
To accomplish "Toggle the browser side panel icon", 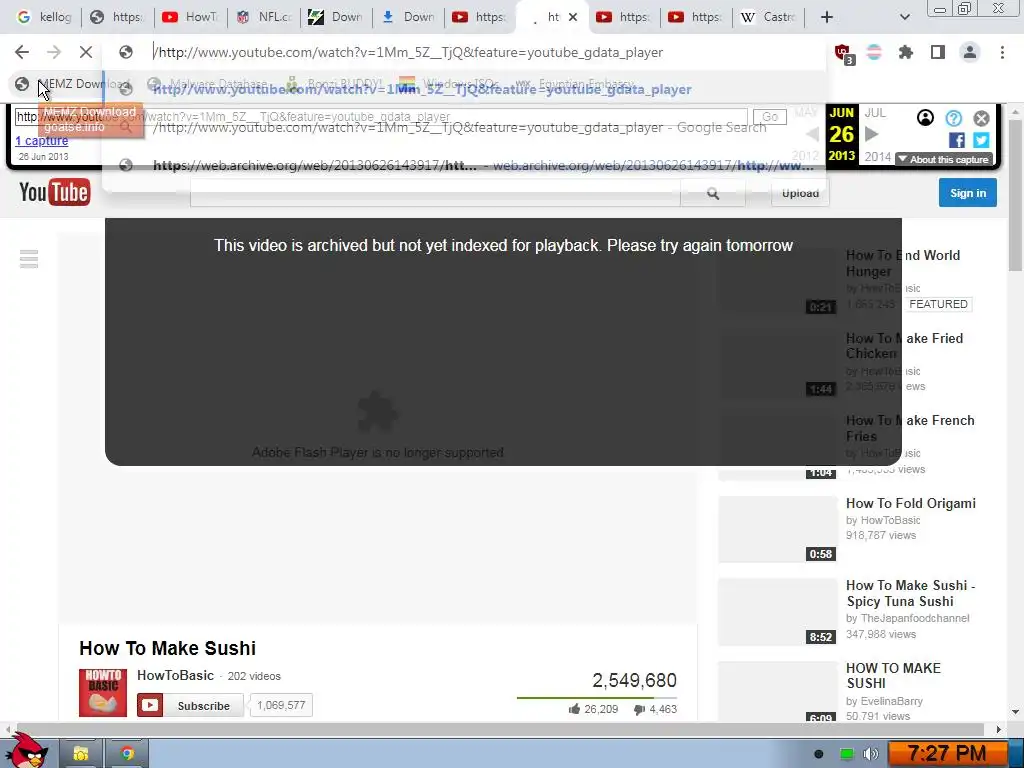I will tap(938, 52).
